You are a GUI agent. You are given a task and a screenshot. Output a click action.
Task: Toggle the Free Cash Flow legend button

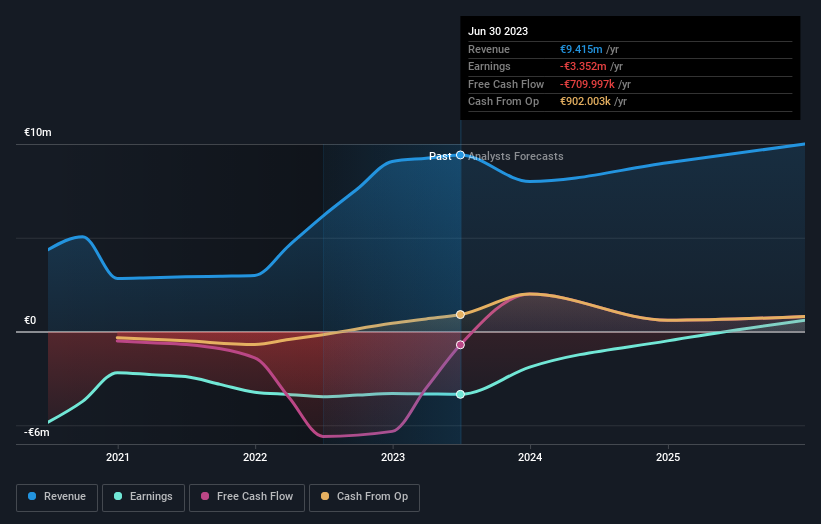247,497
